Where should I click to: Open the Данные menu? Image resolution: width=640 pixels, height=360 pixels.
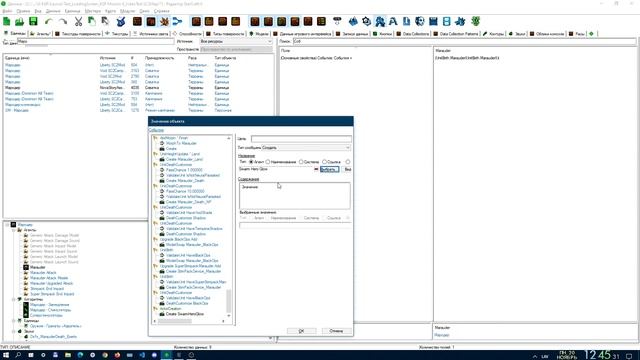click(53, 11)
